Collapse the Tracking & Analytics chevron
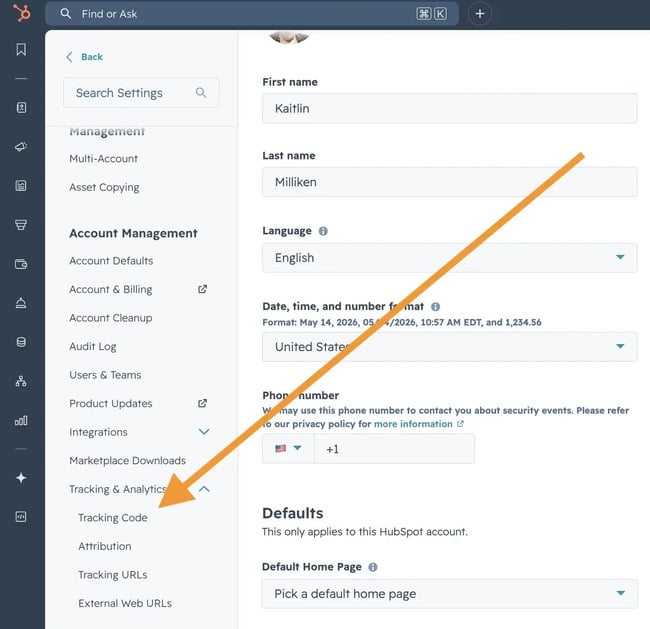The image size is (650, 629). [x=204, y=489]
